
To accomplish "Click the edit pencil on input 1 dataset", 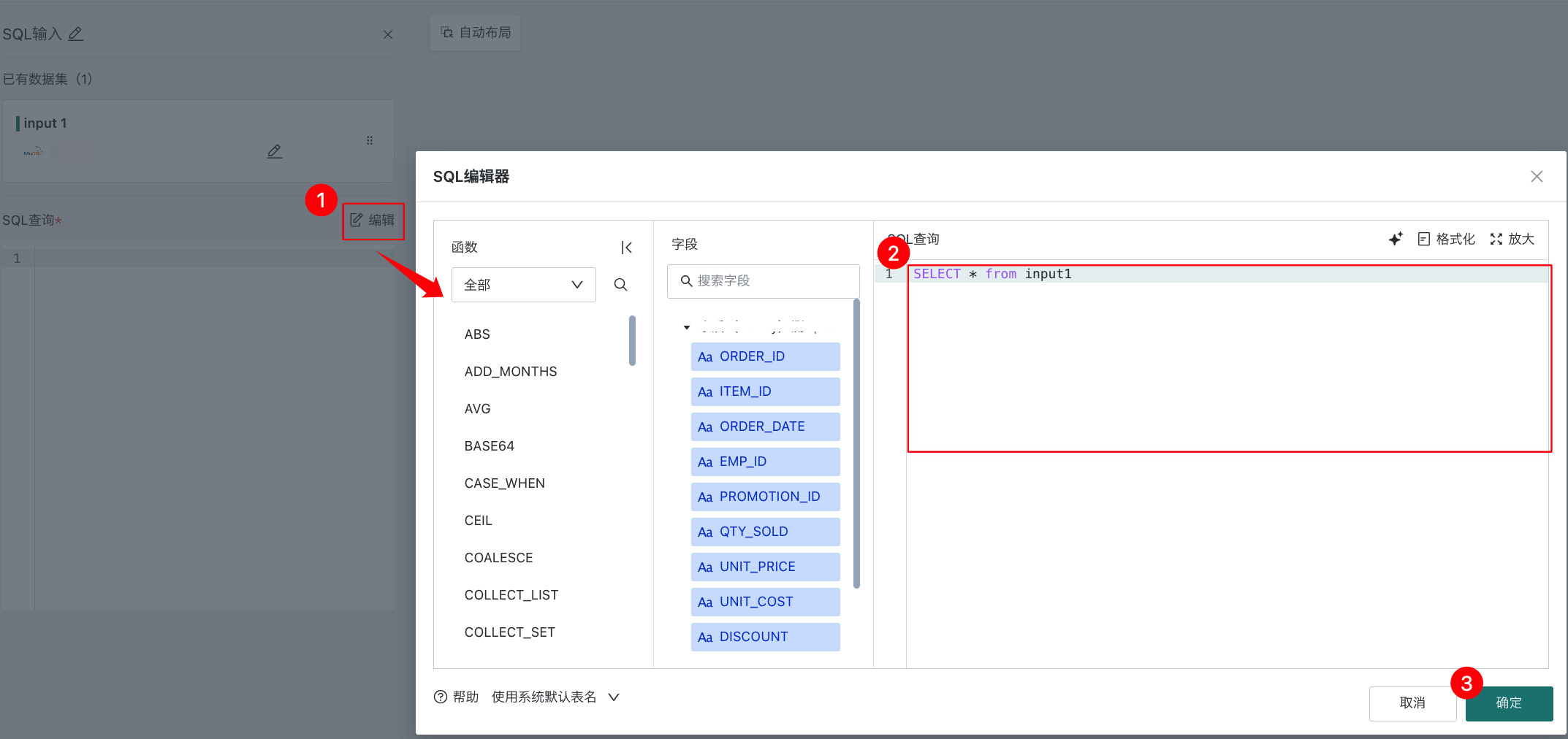I will pos(275,151).
